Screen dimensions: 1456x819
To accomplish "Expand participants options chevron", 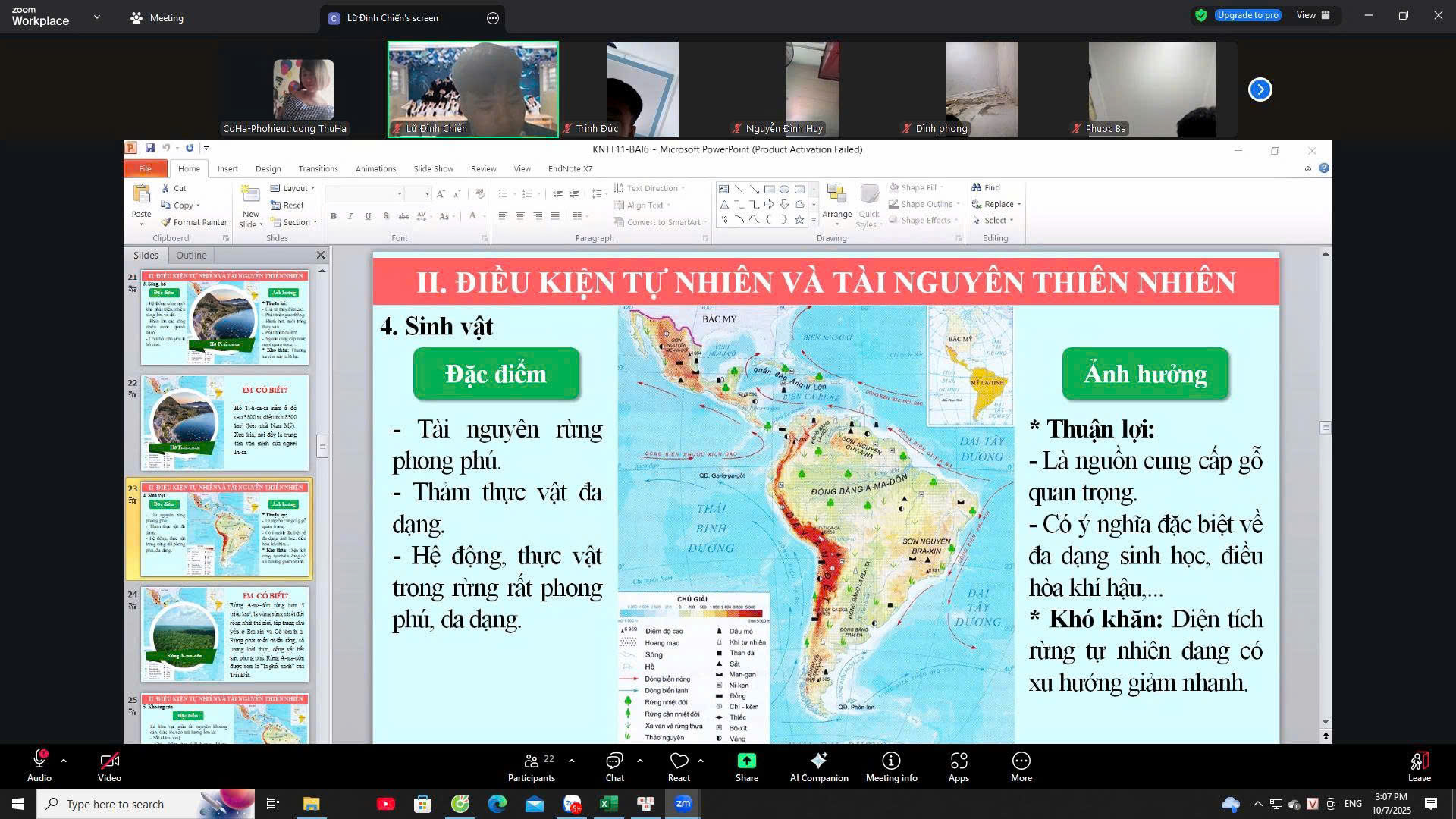I will pos(571,760).
